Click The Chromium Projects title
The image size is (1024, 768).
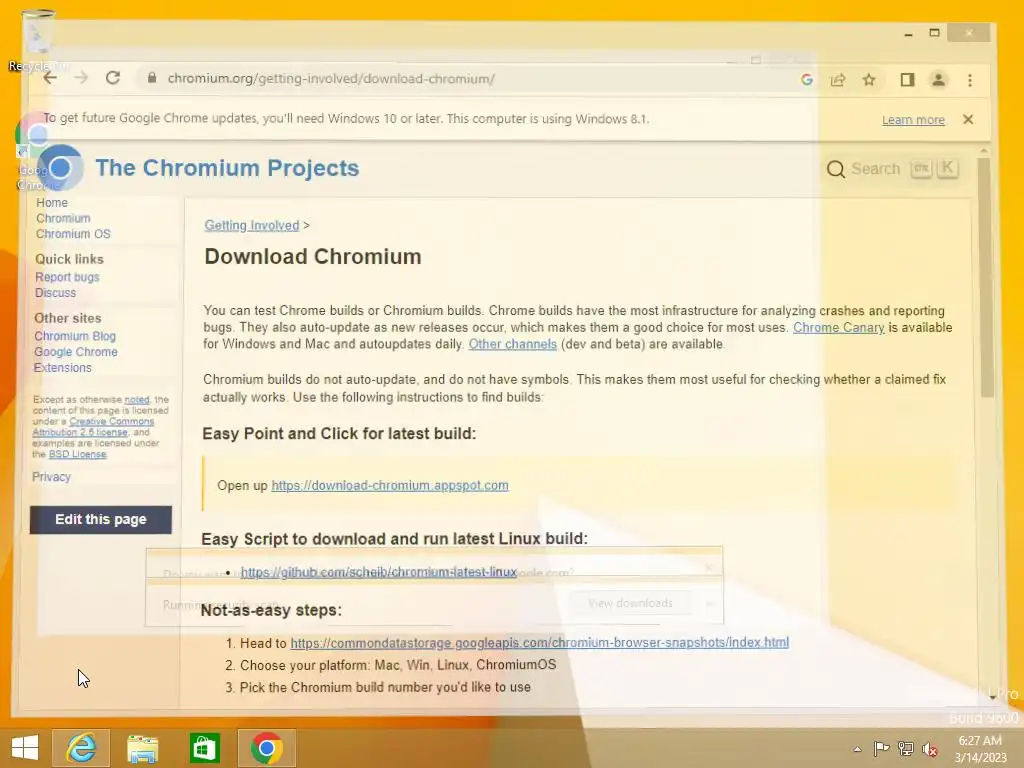227,168
